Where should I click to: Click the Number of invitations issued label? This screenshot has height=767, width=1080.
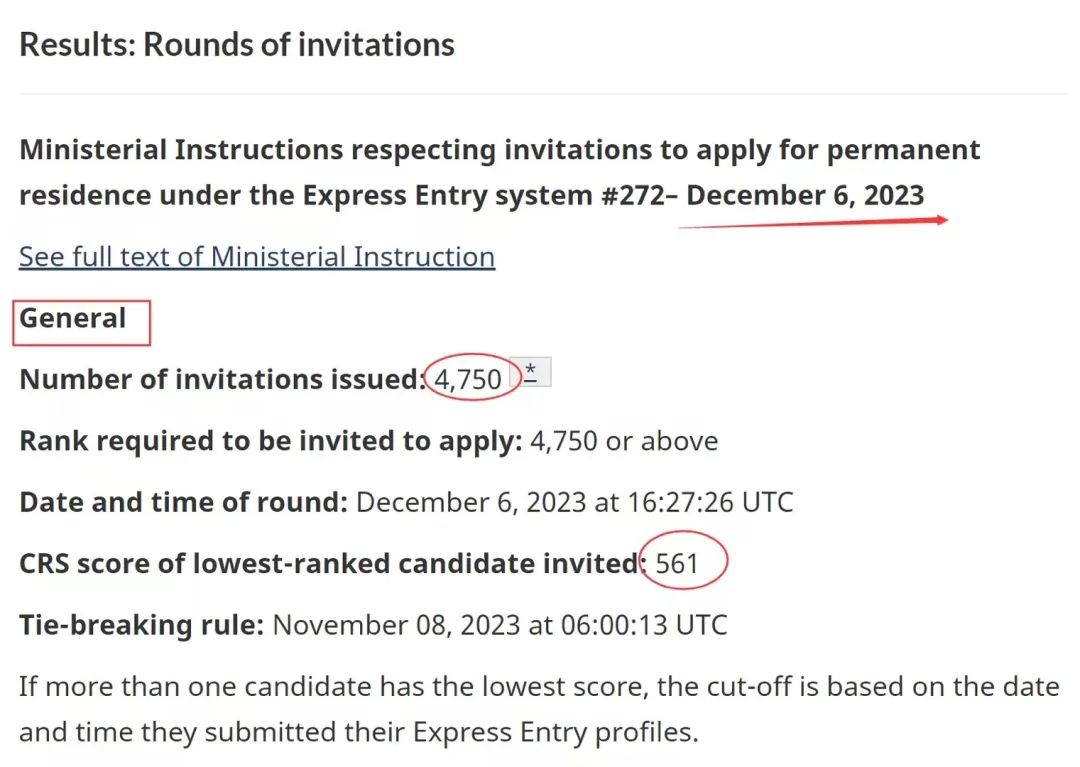tap(222, 380)
